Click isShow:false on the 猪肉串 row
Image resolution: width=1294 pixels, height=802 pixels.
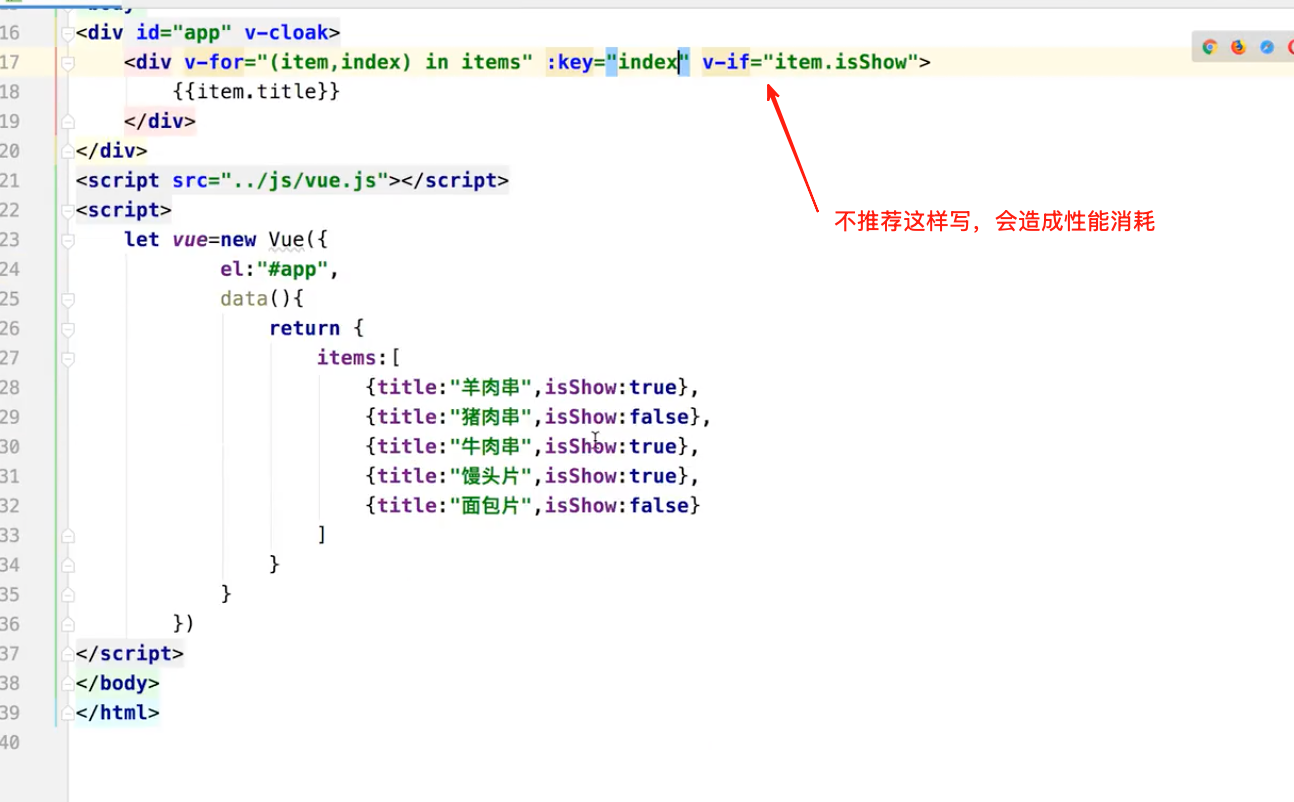pyautogui.click(x=617, y=417)
